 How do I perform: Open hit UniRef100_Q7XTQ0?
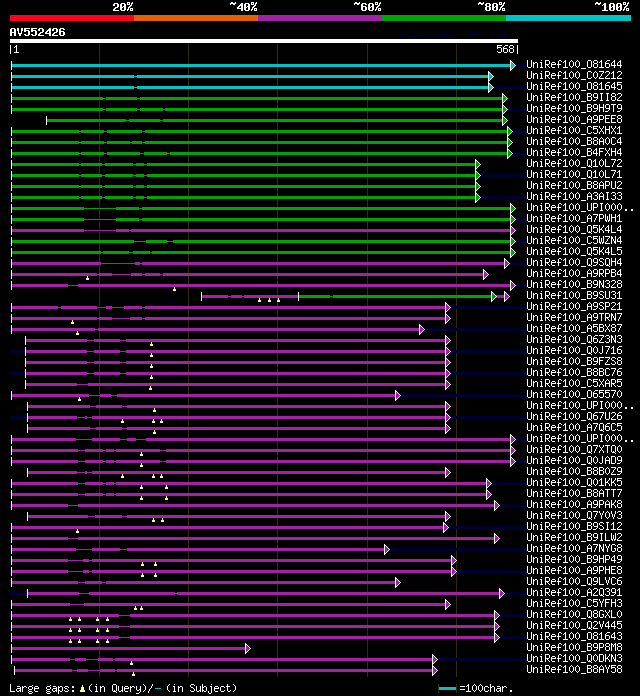[574, 449]
